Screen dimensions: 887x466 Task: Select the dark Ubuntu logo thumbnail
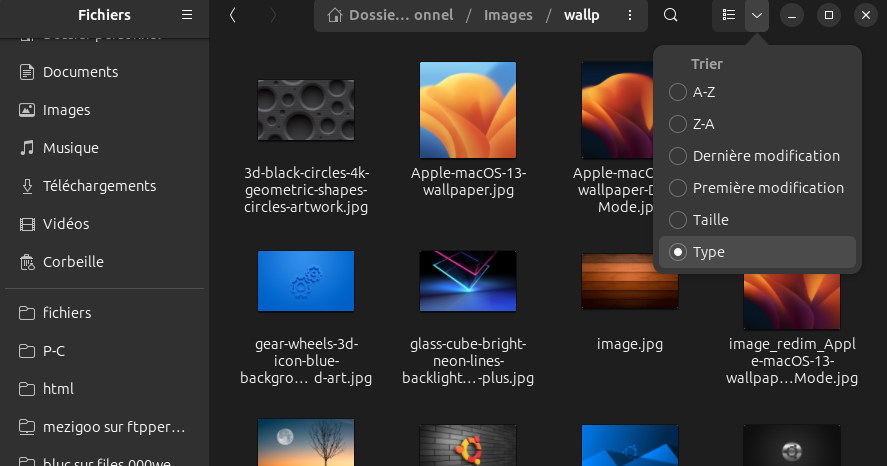click(x=792, y=445)
